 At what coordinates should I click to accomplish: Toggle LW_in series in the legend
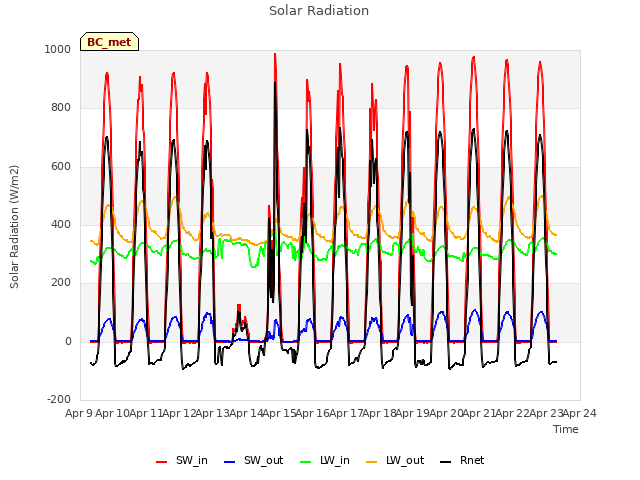[325, 460]
